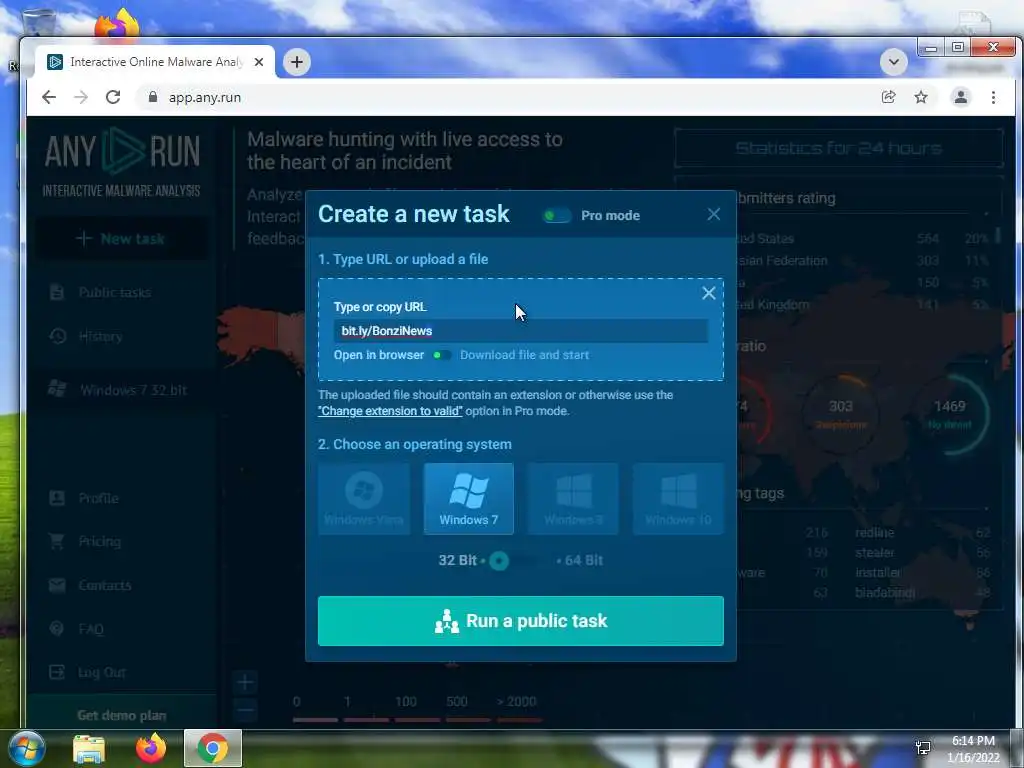Select the 32 Bit option label
The image size is (1024, 768).
point(457,560)
